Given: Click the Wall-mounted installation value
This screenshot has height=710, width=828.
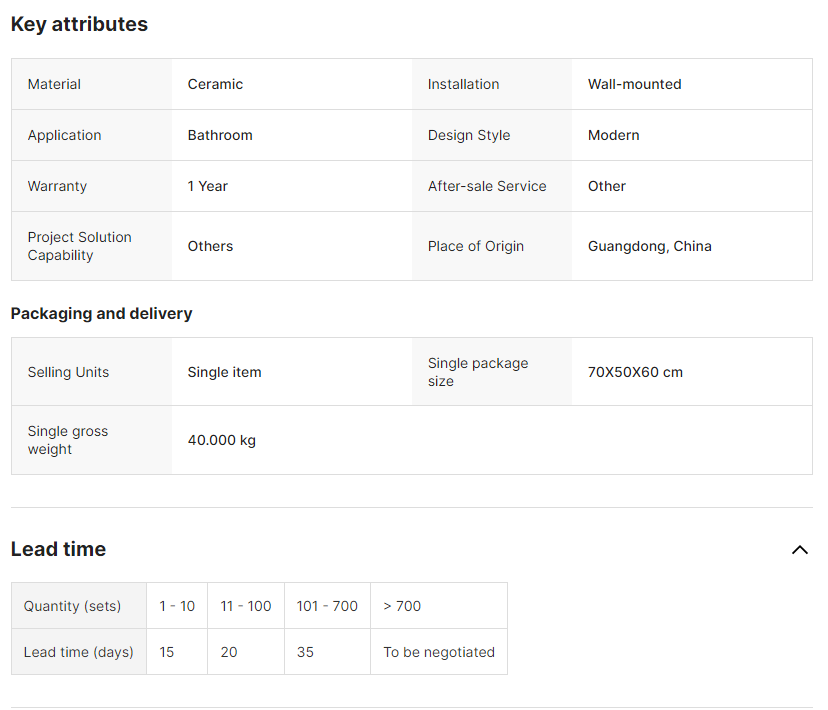Looking at the screenshot, I should [634, 84].
